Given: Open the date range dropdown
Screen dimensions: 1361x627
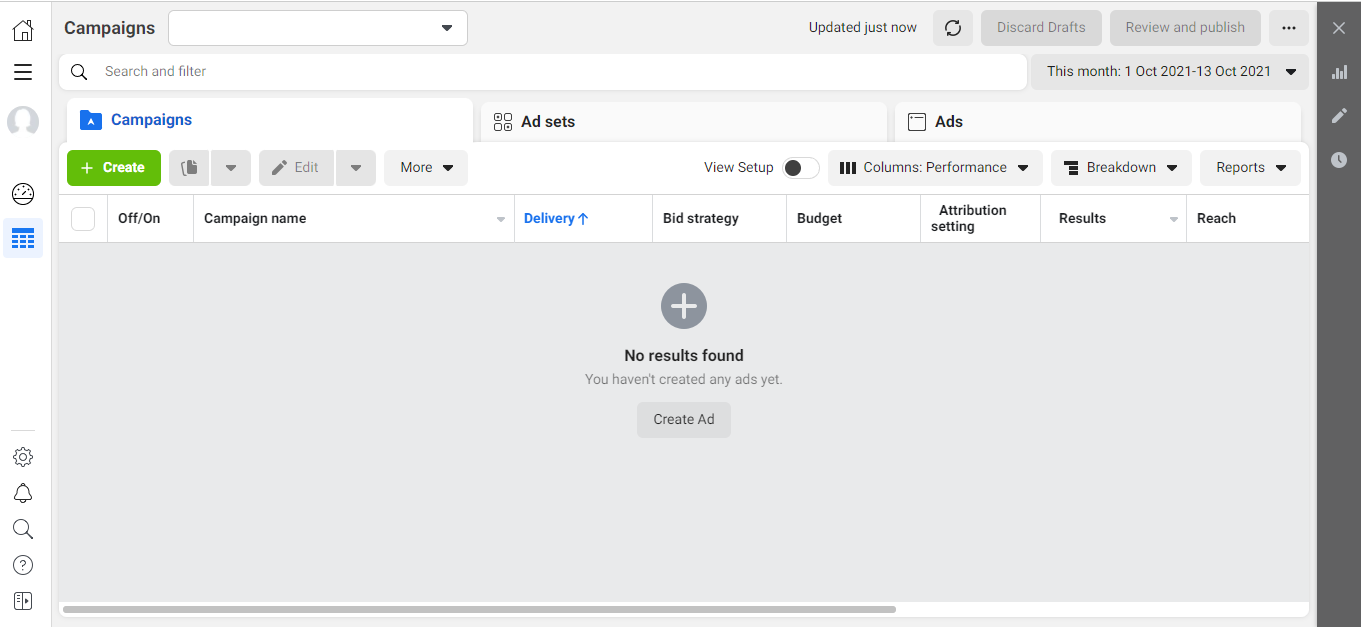Looking at the screenshot, I should coord(1169,72).
